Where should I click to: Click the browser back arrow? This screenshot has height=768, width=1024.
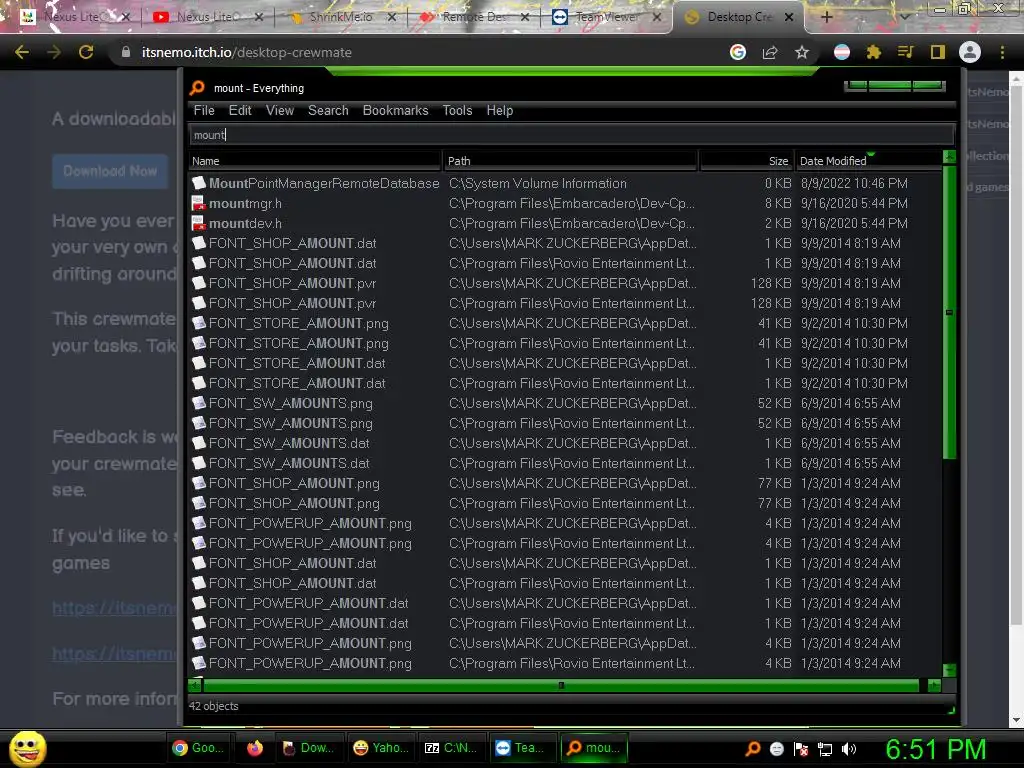pos(22,52)
